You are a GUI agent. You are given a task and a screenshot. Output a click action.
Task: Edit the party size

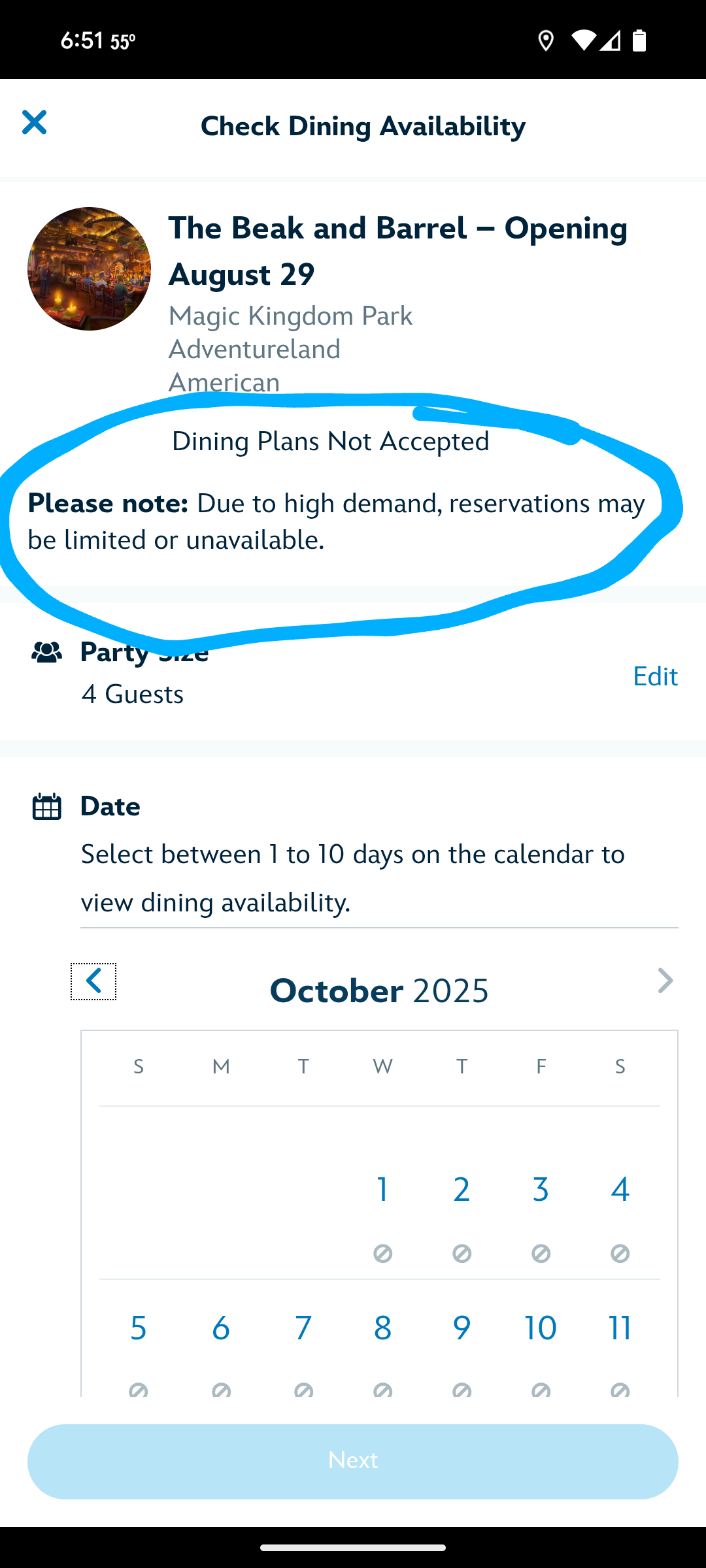(655, 676)
